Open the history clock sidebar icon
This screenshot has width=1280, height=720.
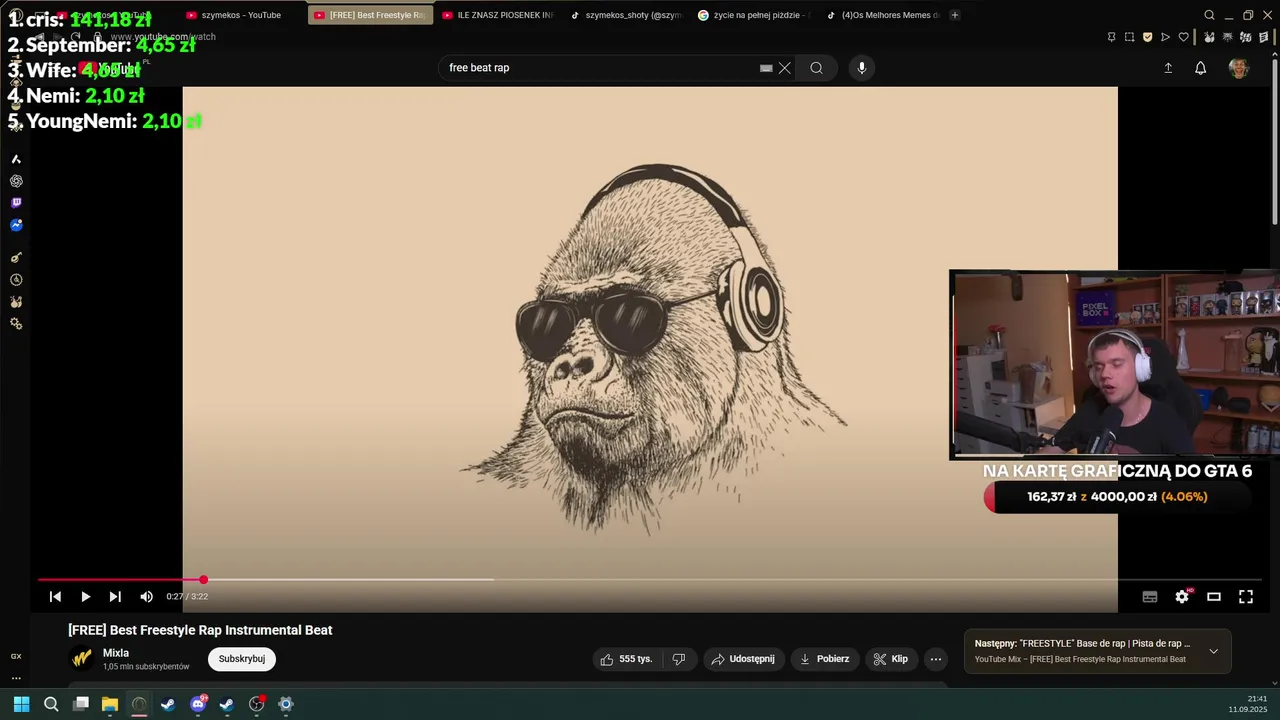(x=16, y=280)
